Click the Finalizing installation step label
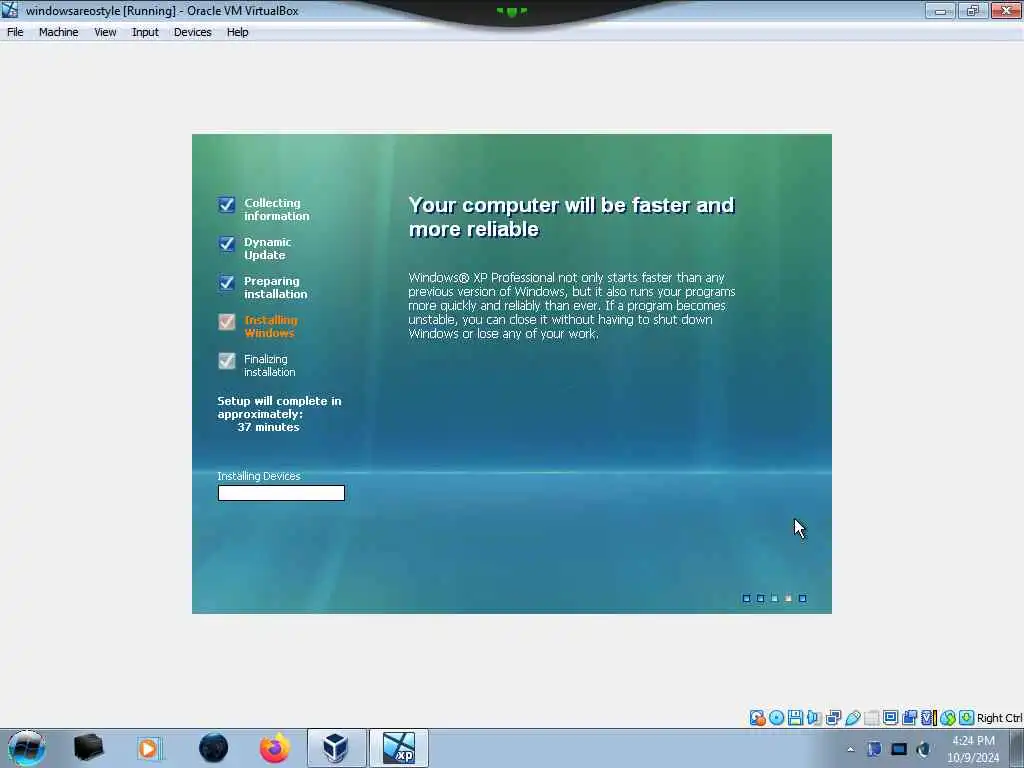This screenshot has height=768, width=1024. click(270, 366)
